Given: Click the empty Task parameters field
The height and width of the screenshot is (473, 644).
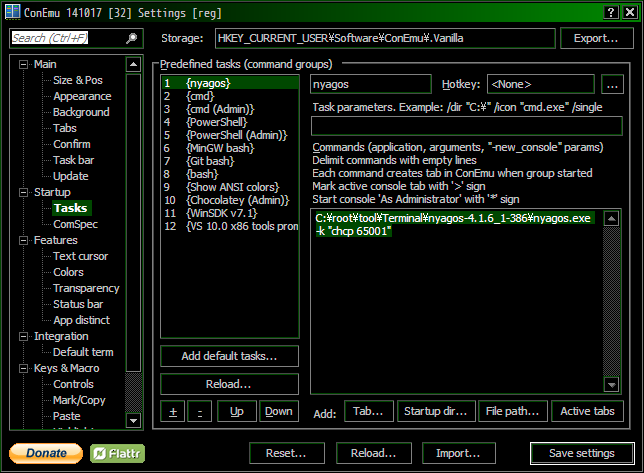Looking at the screenshot, I should (x=467, y=126).
